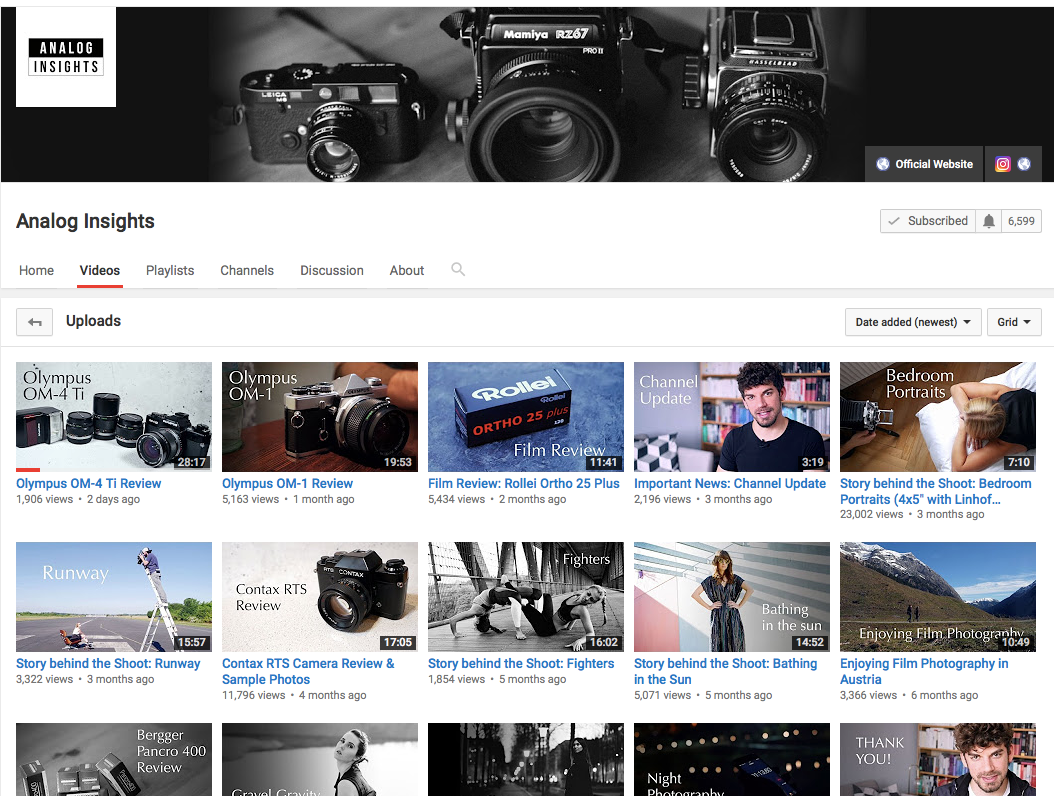Go to the Home tab
Image resolution: width=1054 pixels, height=796 pixels.
pos(36,270)
